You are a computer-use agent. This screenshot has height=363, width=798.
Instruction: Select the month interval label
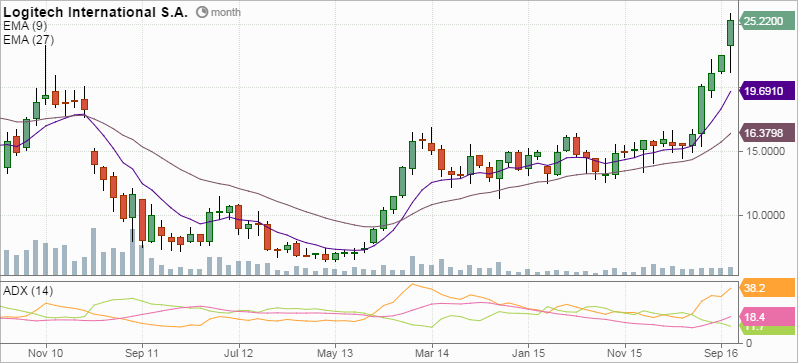pos(226,12)
